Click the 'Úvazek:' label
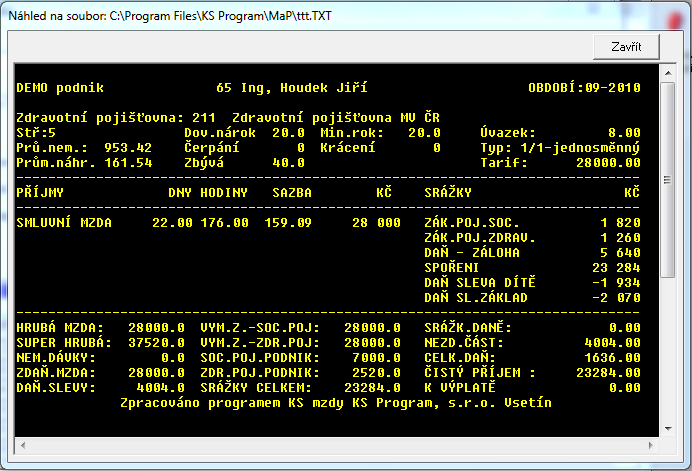692x471 pixels. coord(508,132)
